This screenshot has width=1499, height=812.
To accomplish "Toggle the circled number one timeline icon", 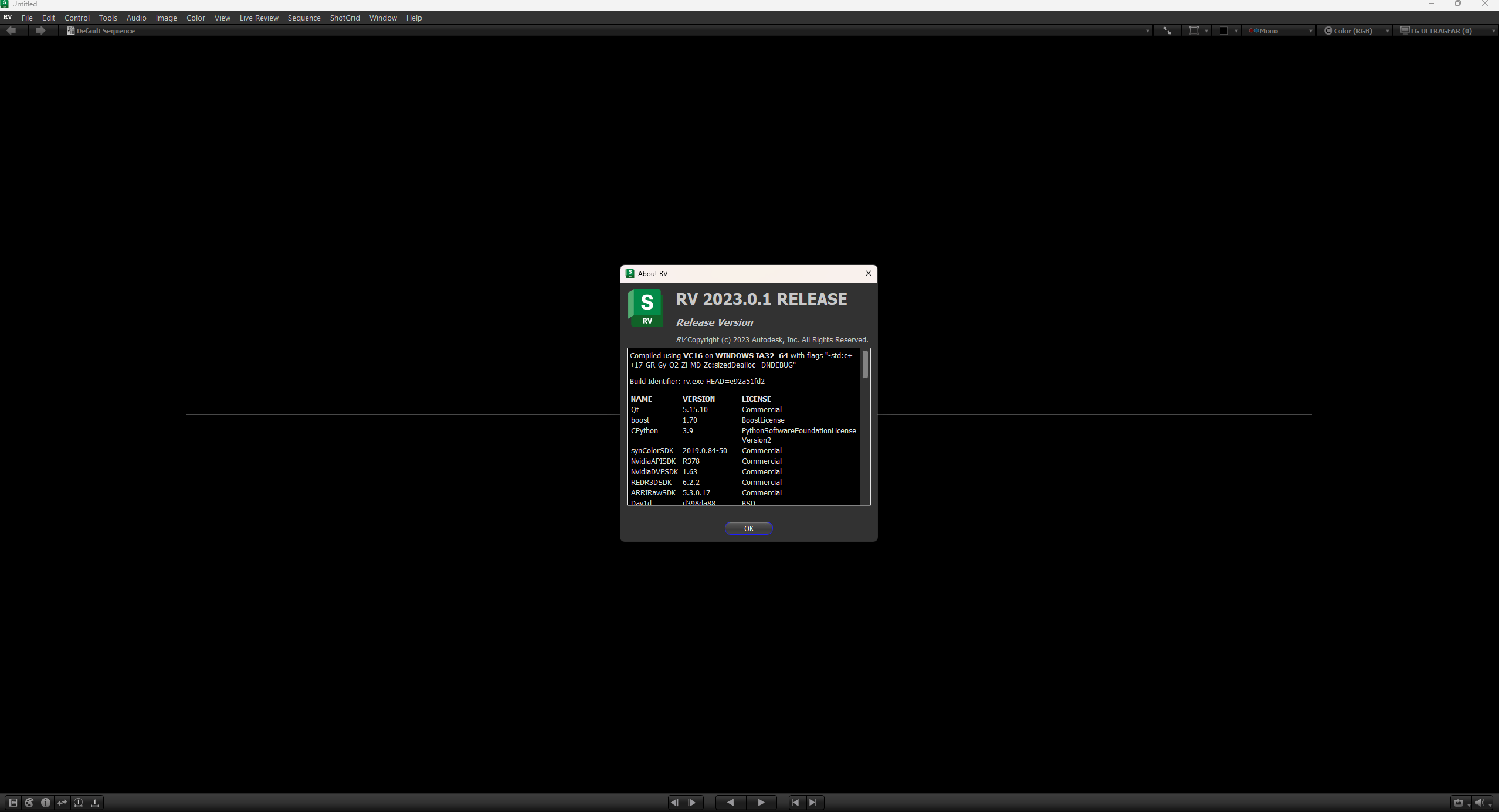I will pos(79,802).
